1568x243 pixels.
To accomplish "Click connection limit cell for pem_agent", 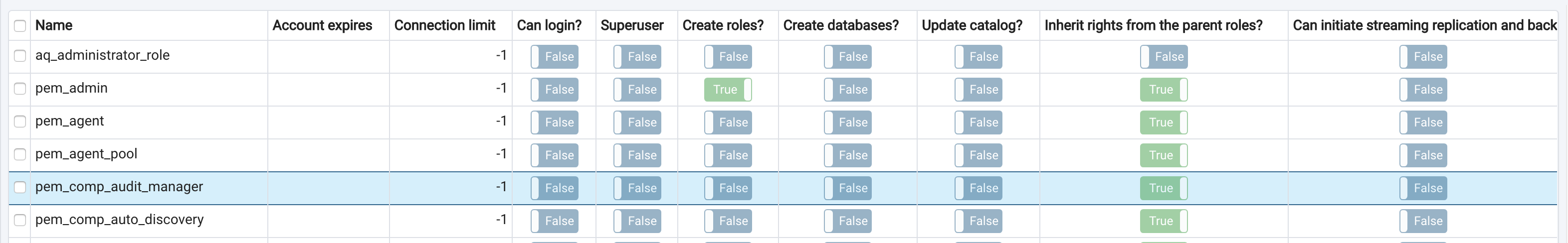I will [x=450, y=121].
